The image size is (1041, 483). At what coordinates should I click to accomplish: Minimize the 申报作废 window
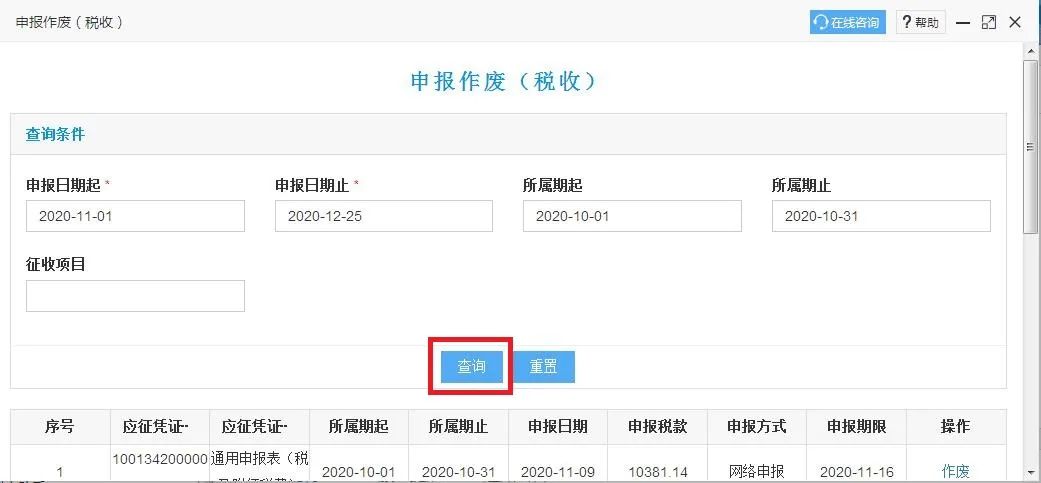coord(963,23)
